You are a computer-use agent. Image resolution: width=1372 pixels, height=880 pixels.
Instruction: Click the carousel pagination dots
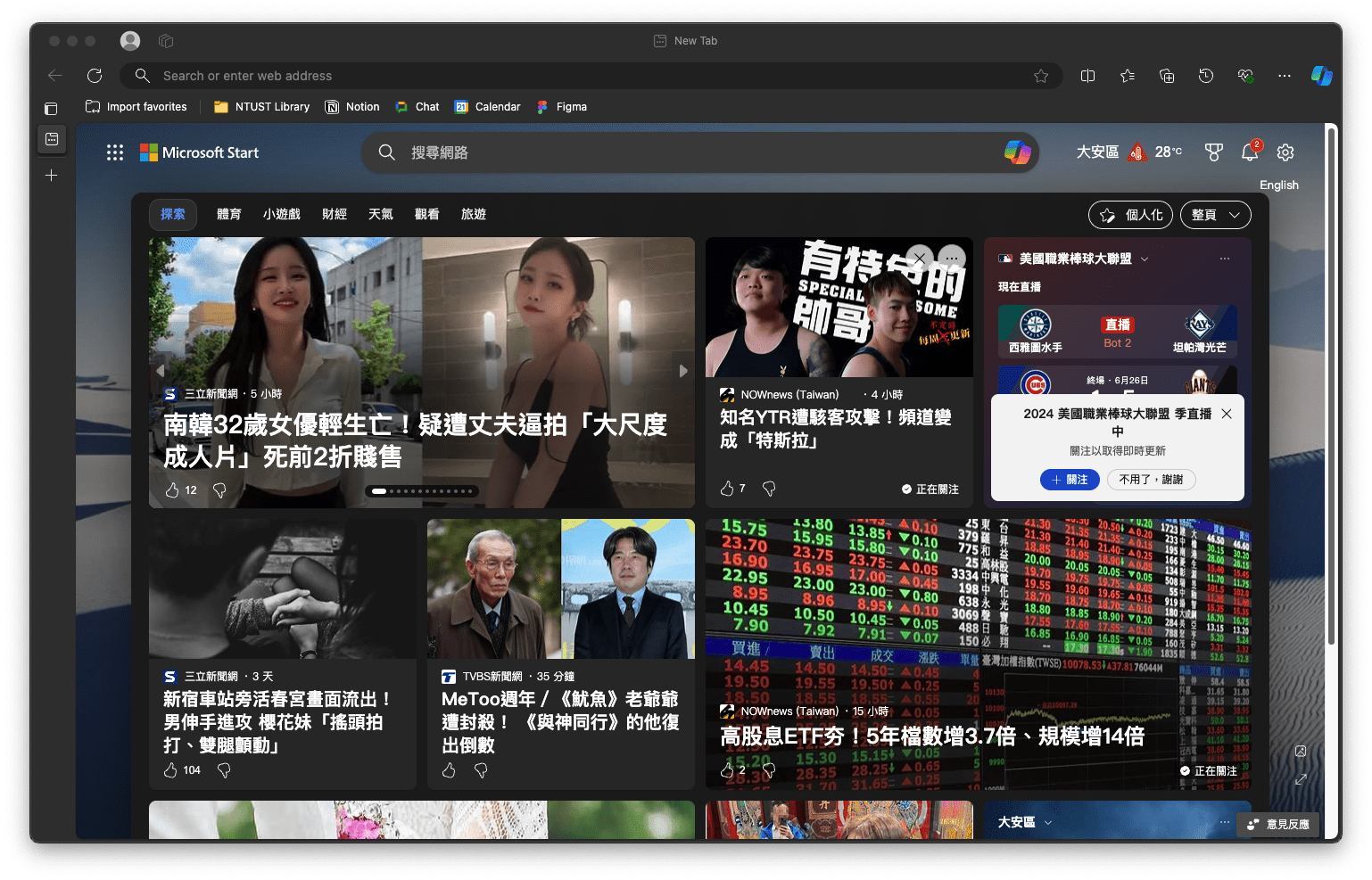(422, 491)
